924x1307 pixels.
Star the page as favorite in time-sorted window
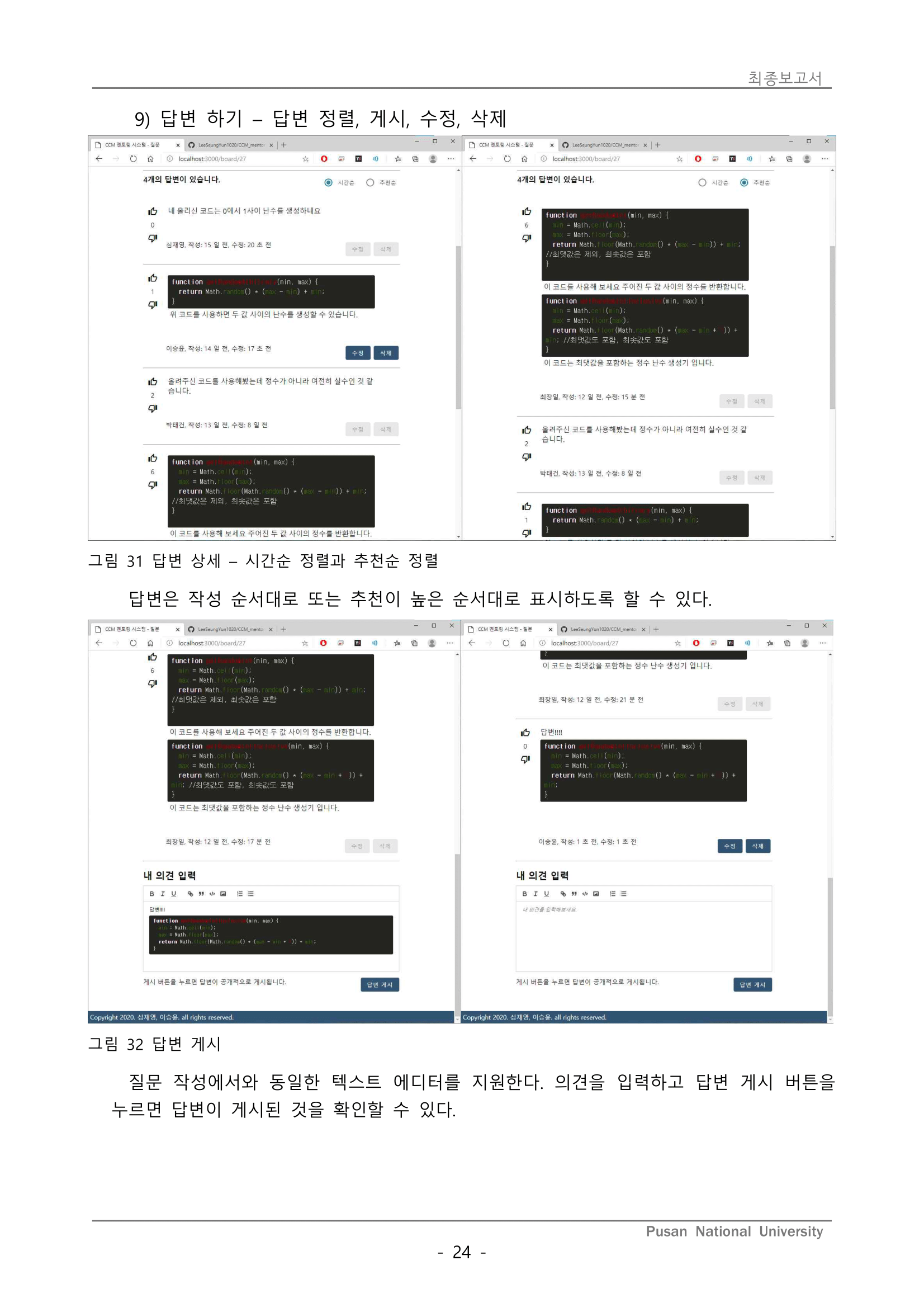[306, 159]
